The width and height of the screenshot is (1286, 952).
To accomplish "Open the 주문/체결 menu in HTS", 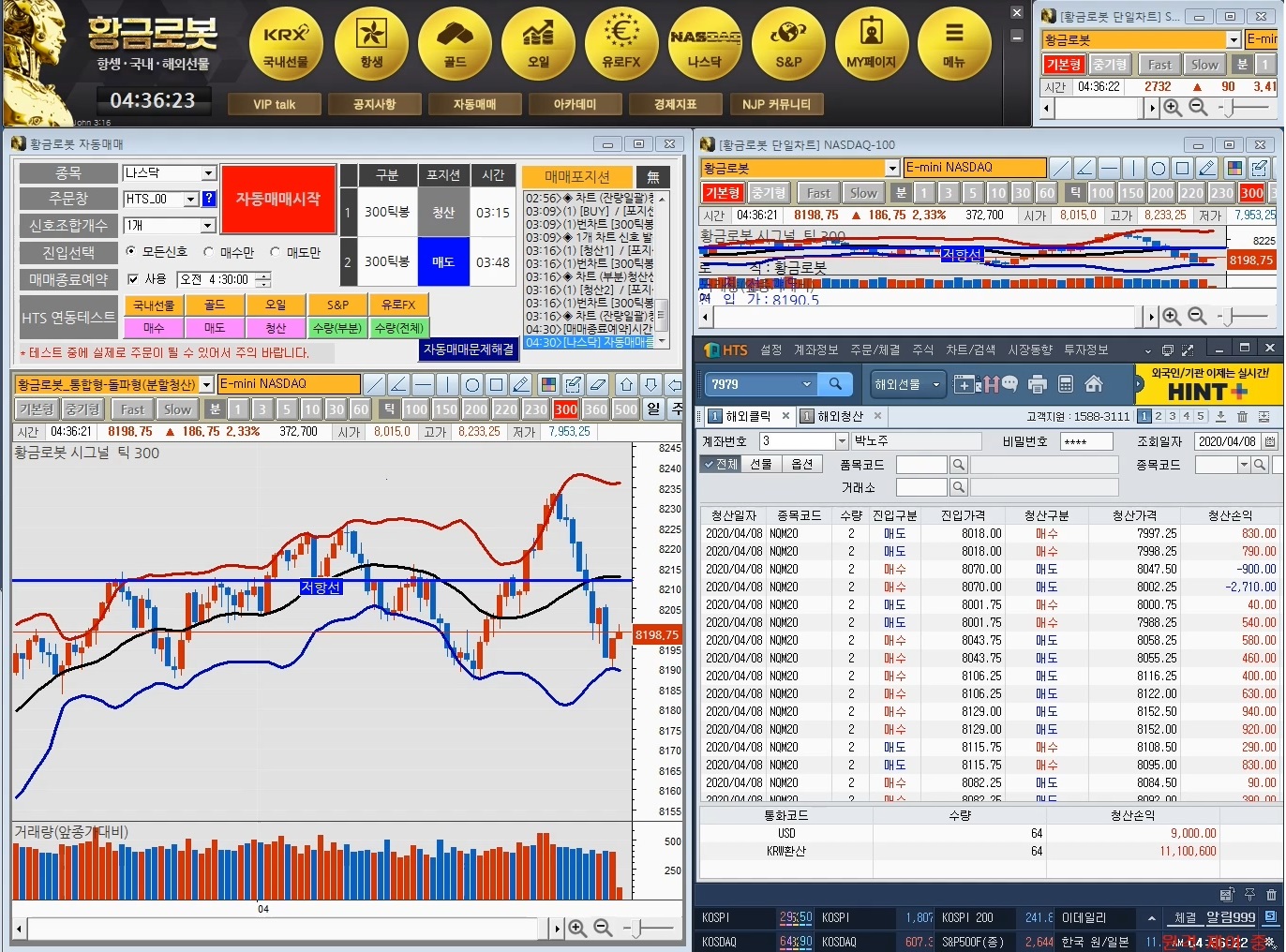I will (x=875, y=350).
